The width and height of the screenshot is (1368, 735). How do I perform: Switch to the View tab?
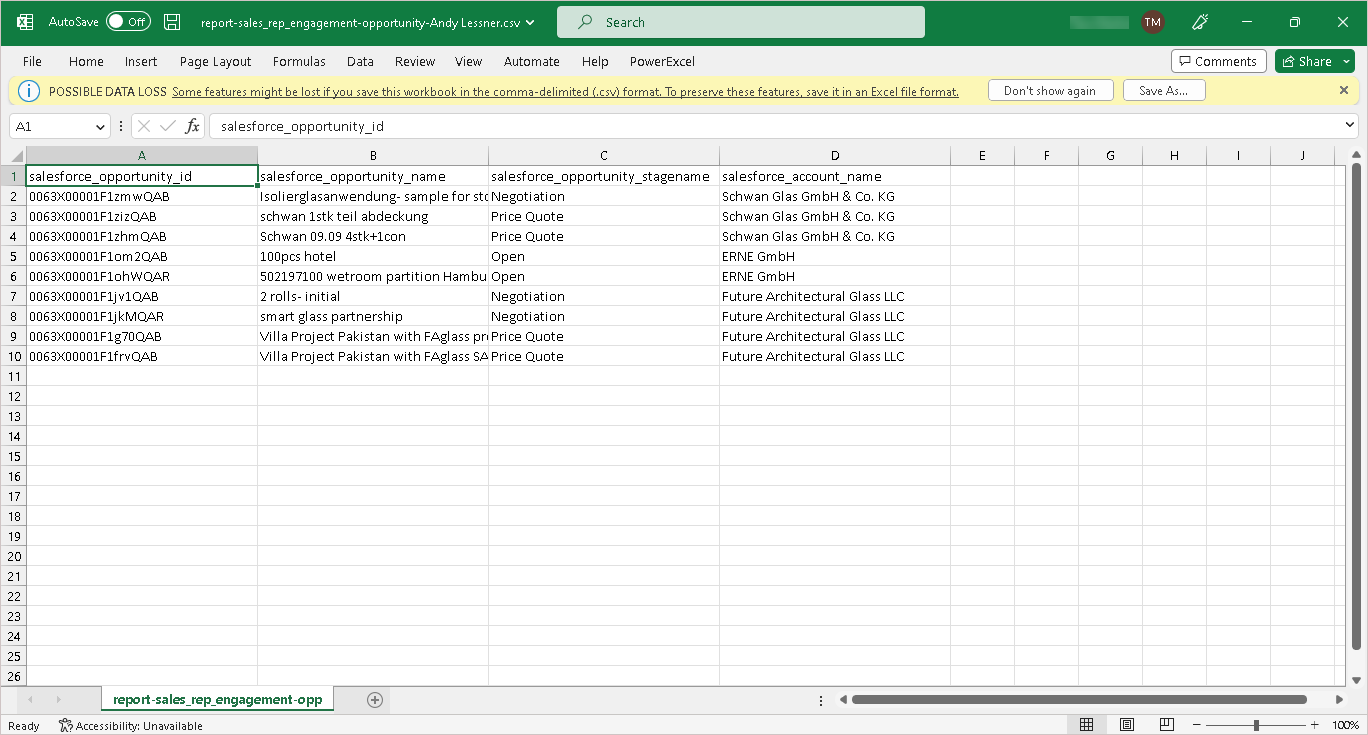(x=468, y=61)
